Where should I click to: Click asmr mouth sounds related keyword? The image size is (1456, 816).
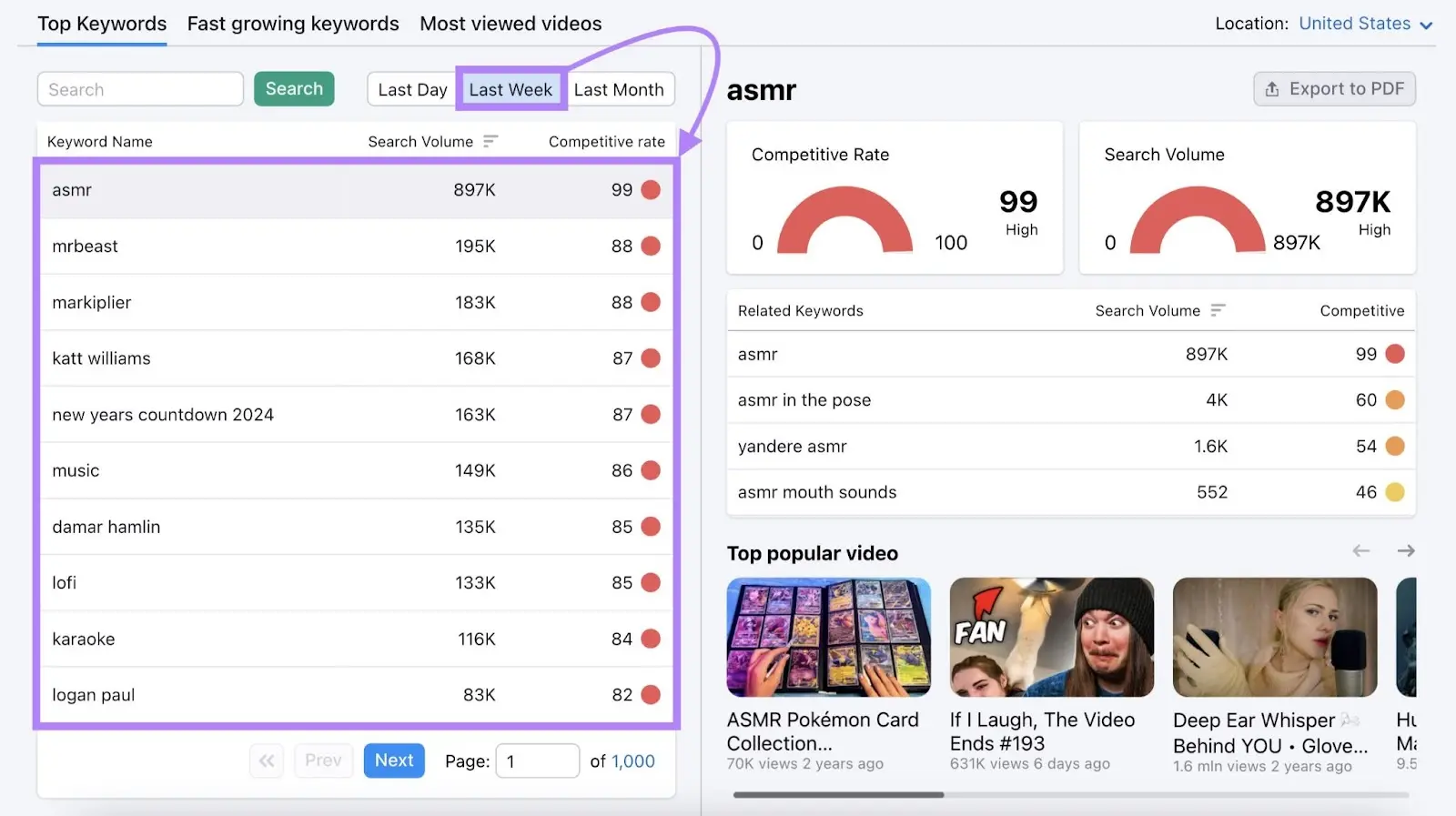[817, 492]
